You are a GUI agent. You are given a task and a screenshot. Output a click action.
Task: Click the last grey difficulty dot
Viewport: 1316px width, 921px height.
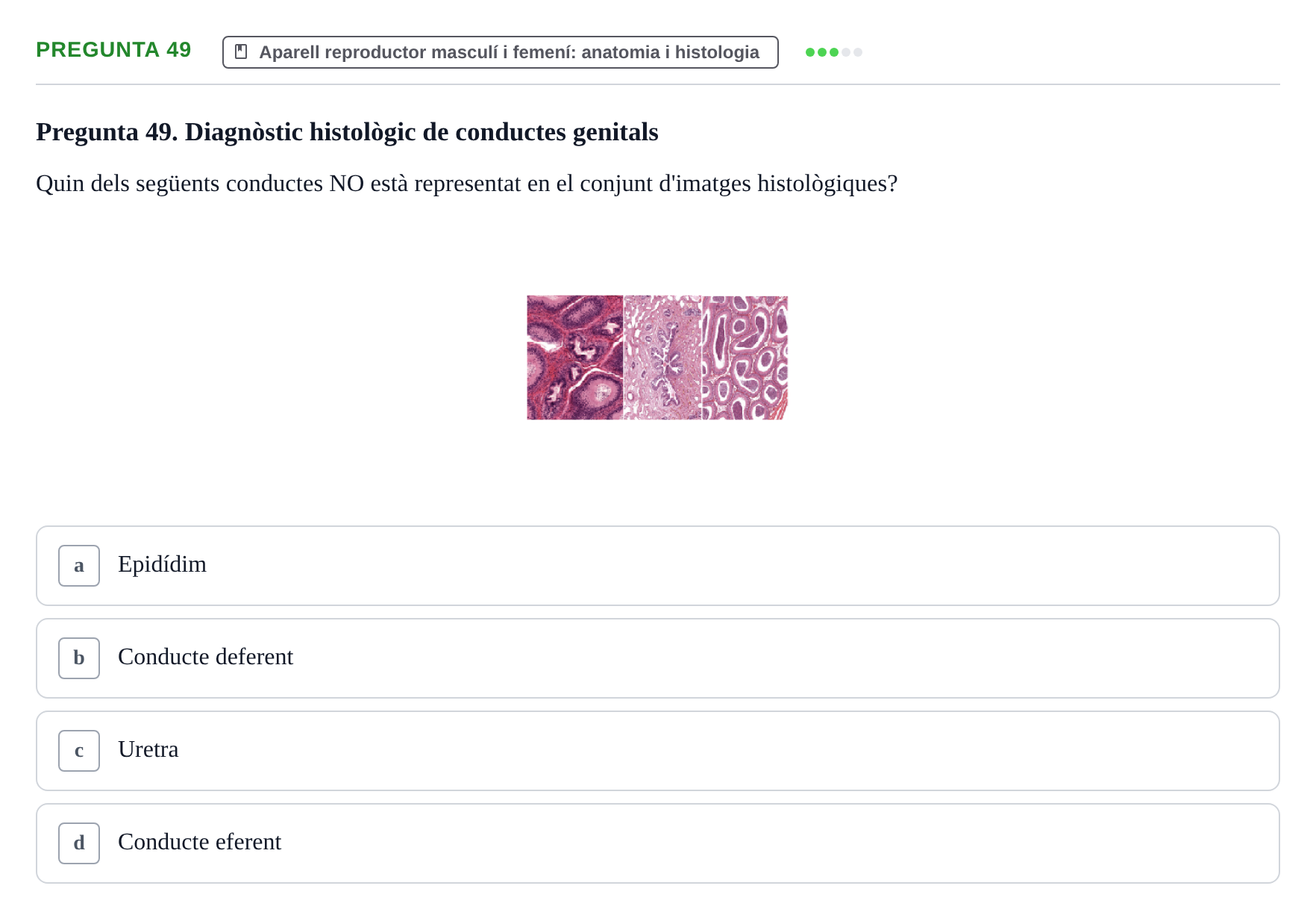tap(858, 52)
